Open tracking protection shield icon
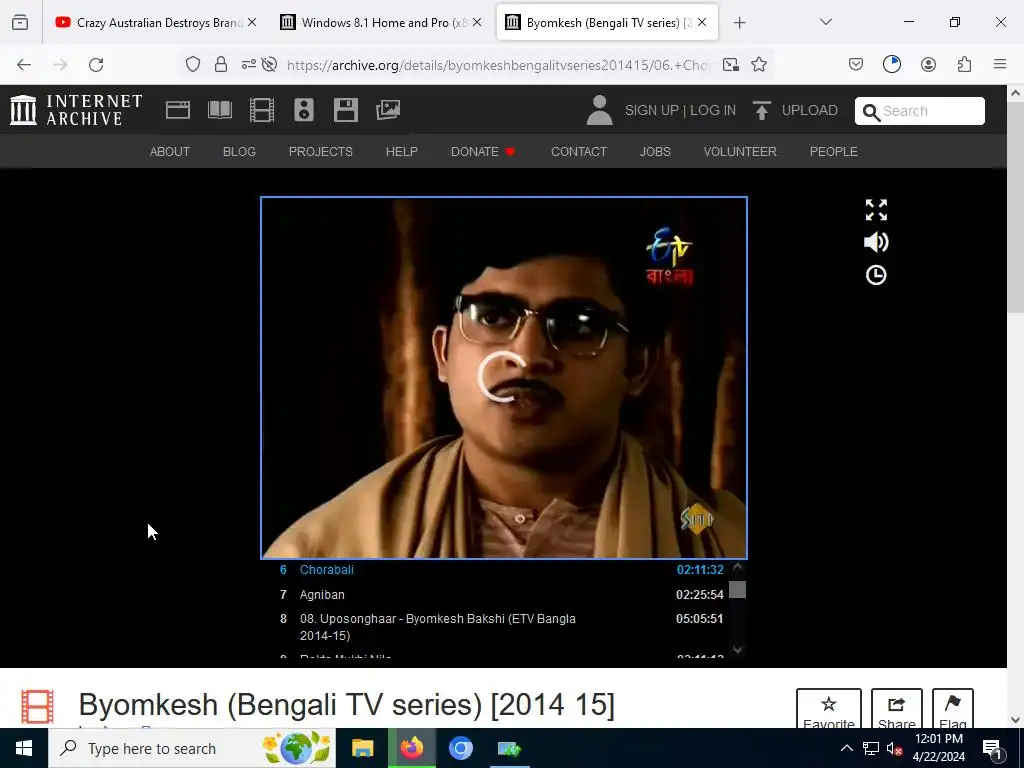 click(x=193, y=65)
